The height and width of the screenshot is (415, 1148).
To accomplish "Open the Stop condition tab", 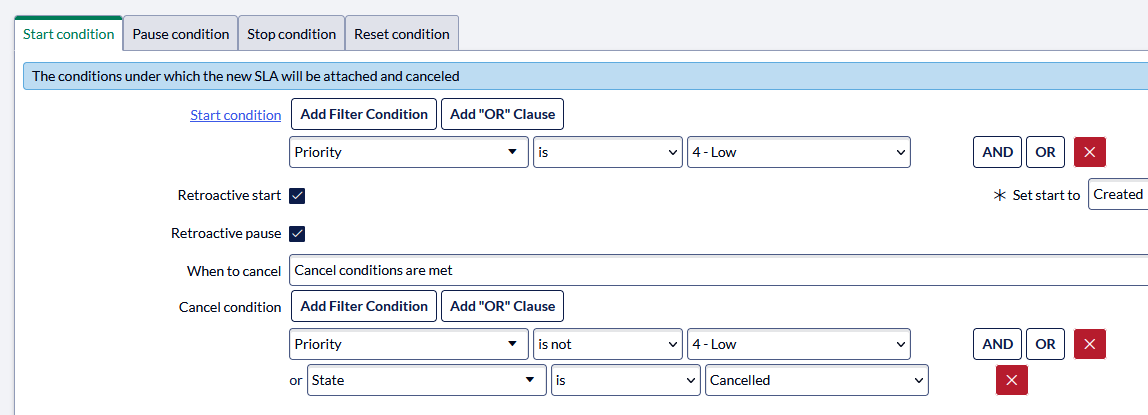I will (x=291, y=34).
